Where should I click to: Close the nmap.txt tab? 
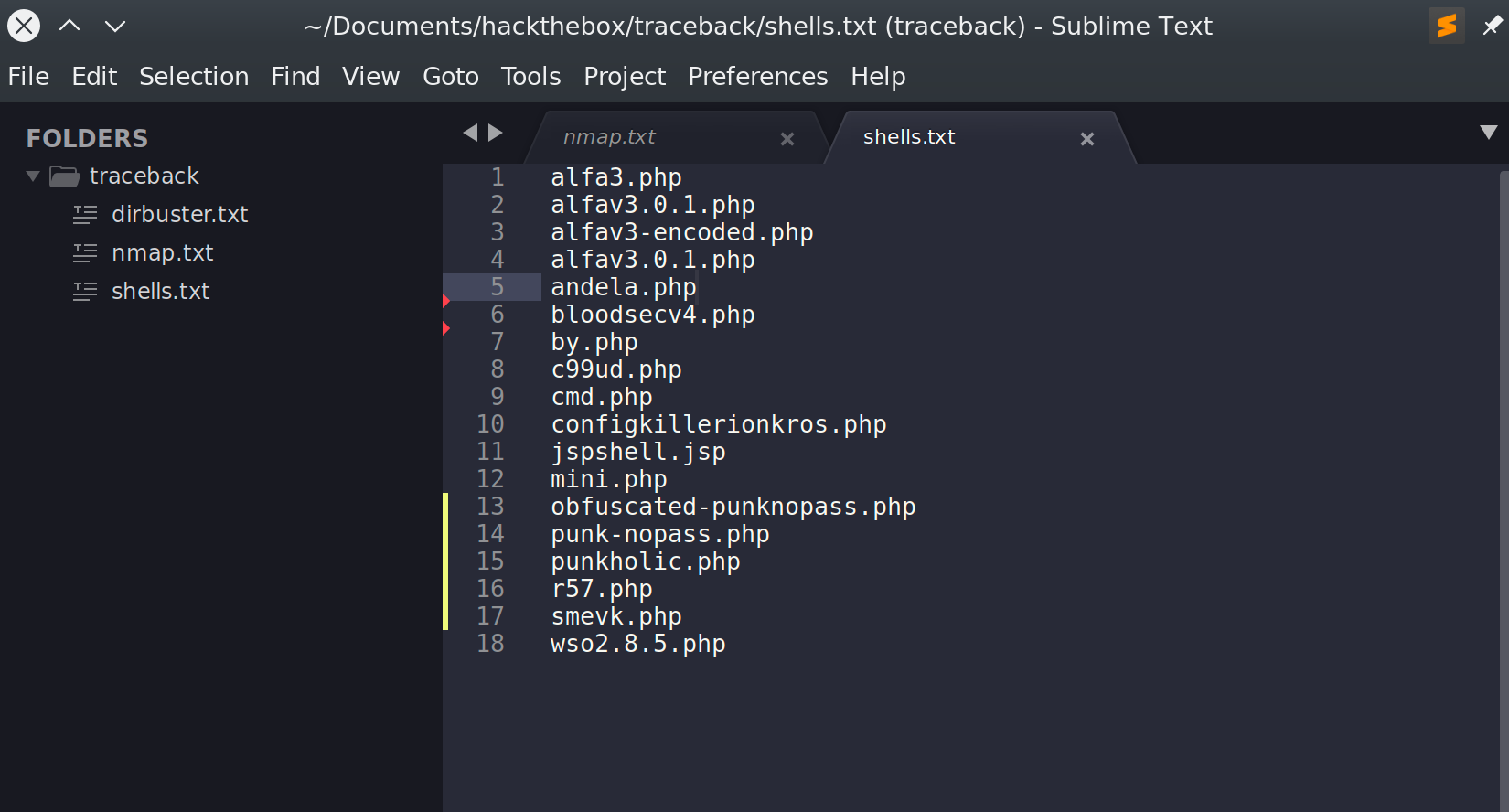(x=787, y=139)
